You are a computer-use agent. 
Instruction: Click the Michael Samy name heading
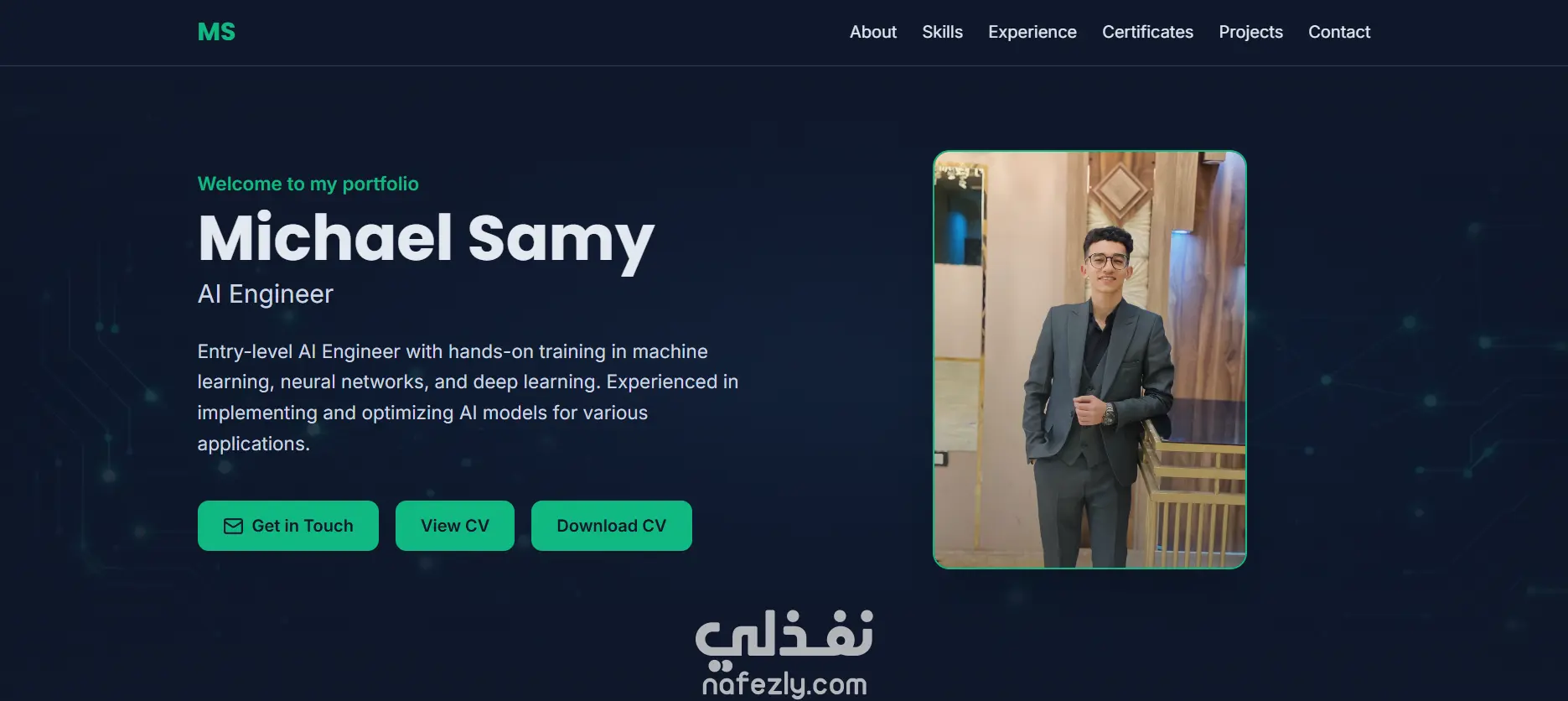pos(426,238)
